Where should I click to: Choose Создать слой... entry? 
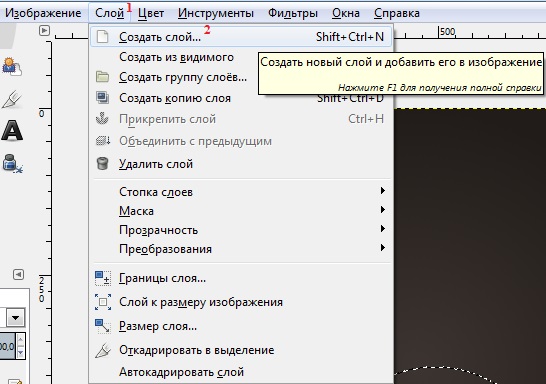coord(241,37)
